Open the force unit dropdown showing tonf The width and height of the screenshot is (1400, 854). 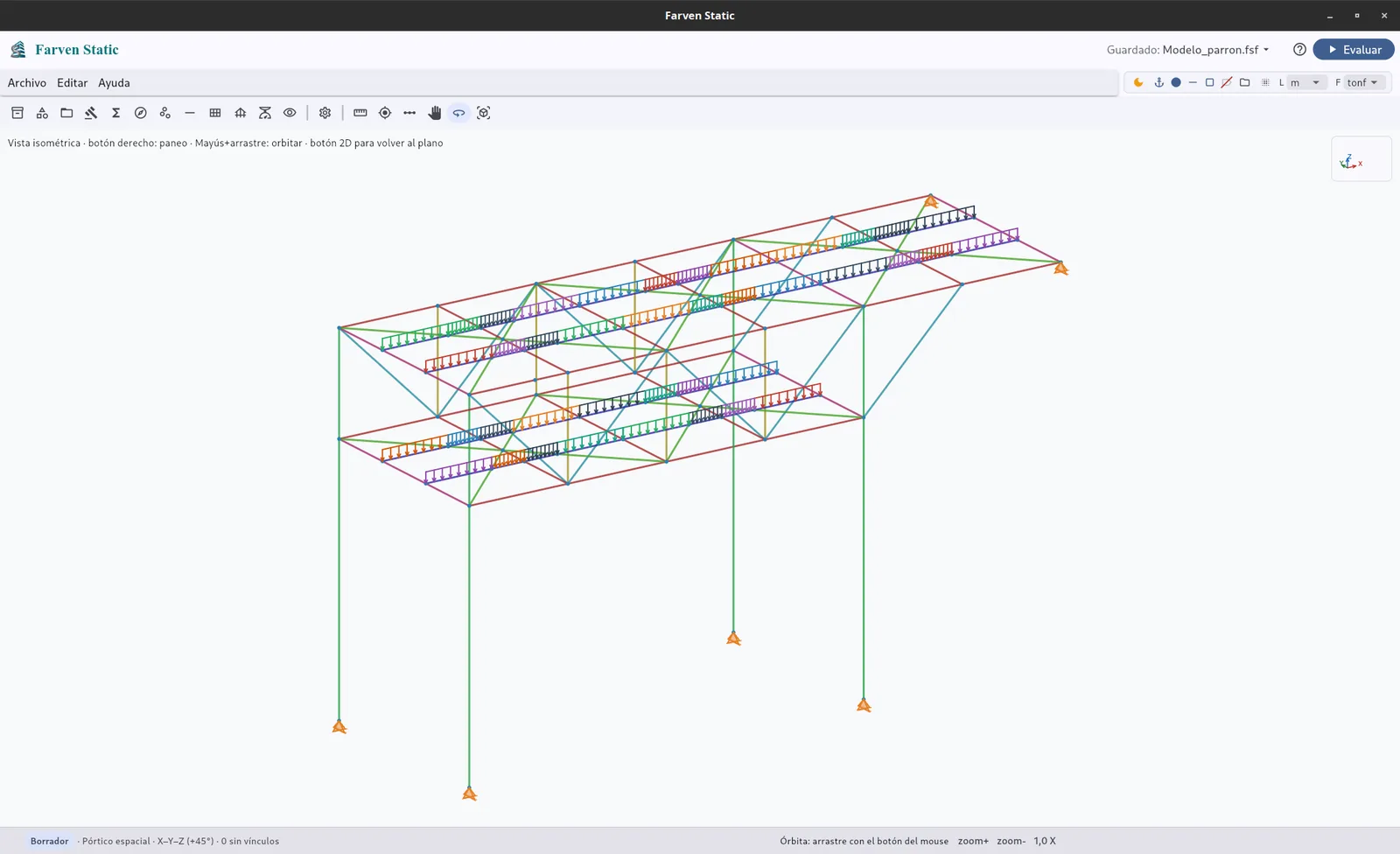[1362, 82]
